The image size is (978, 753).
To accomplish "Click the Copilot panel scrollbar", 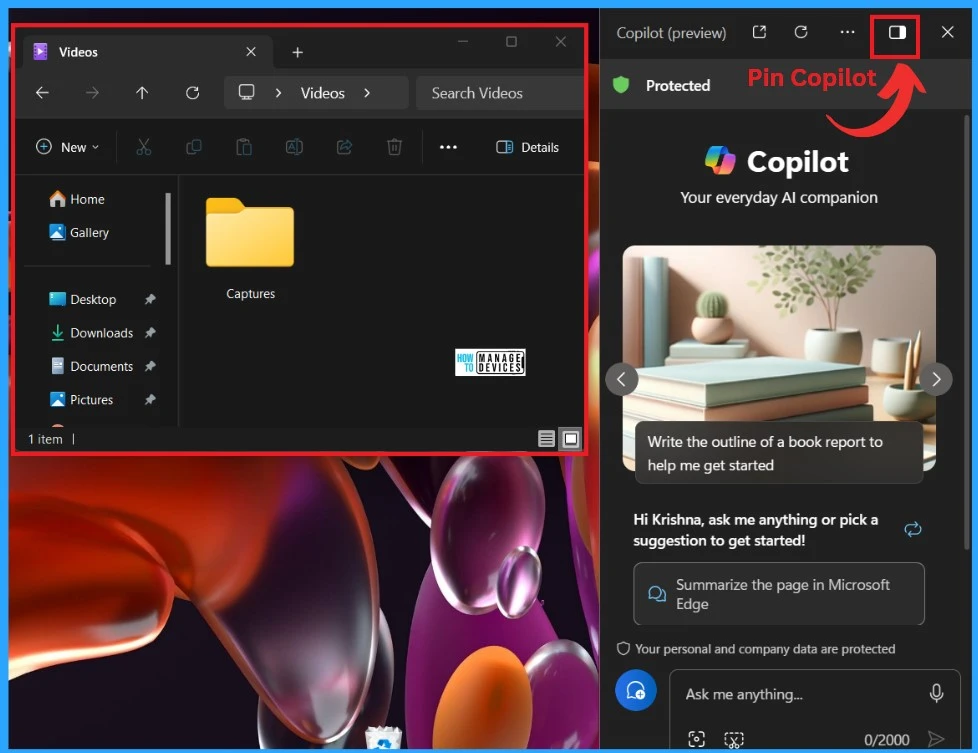I will tap(967, 331).
